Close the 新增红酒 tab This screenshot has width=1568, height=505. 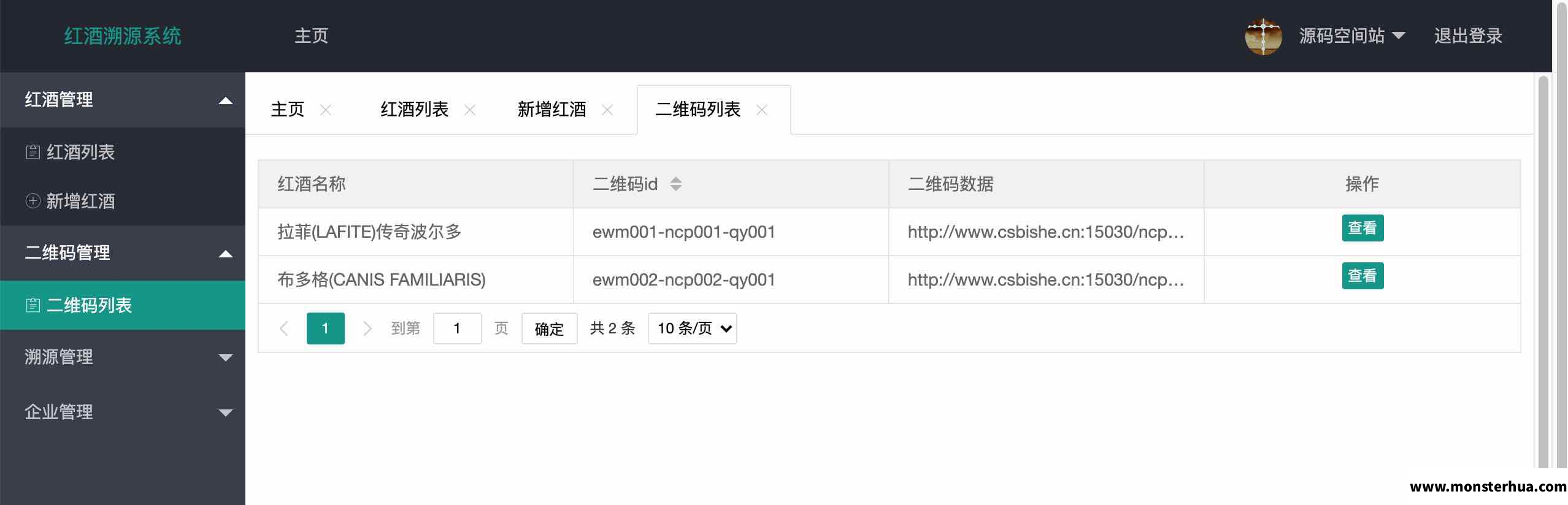click(x=607, y=110)
